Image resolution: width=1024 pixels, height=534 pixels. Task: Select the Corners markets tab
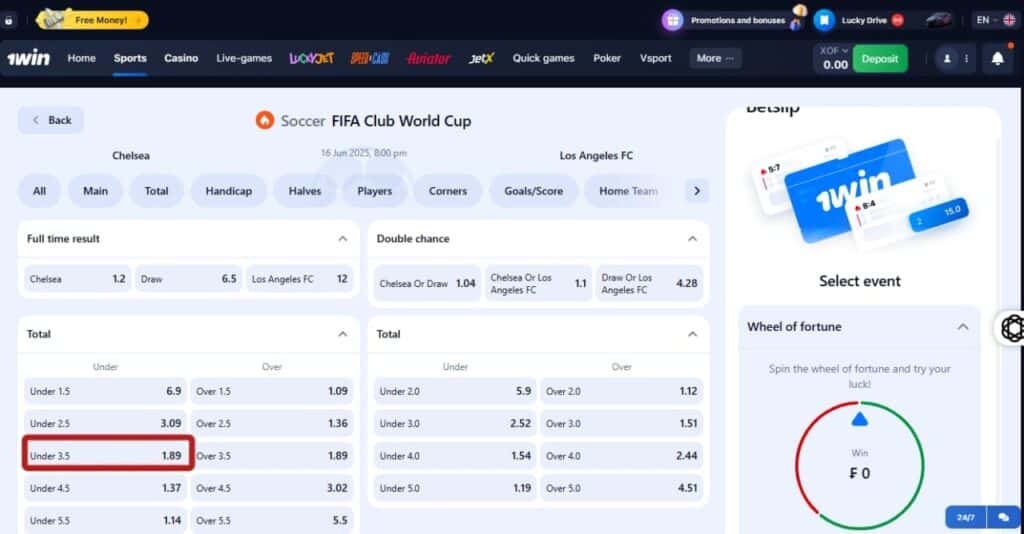coord(448,191)
